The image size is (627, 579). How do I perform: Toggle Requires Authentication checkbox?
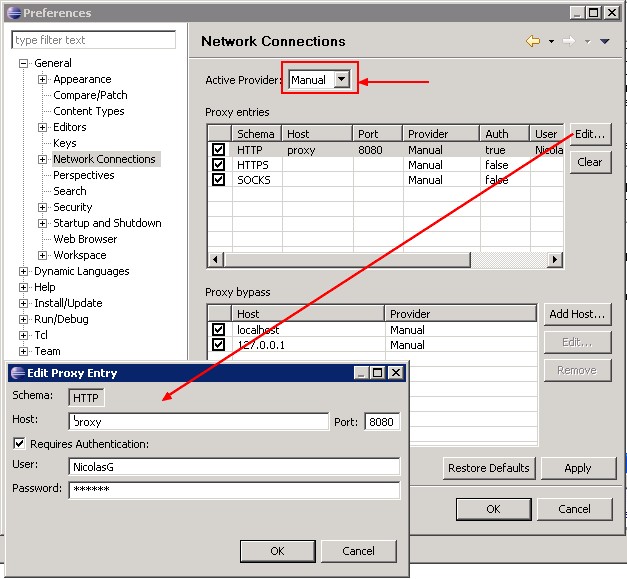pyautogui.click(x=19, y=444)
